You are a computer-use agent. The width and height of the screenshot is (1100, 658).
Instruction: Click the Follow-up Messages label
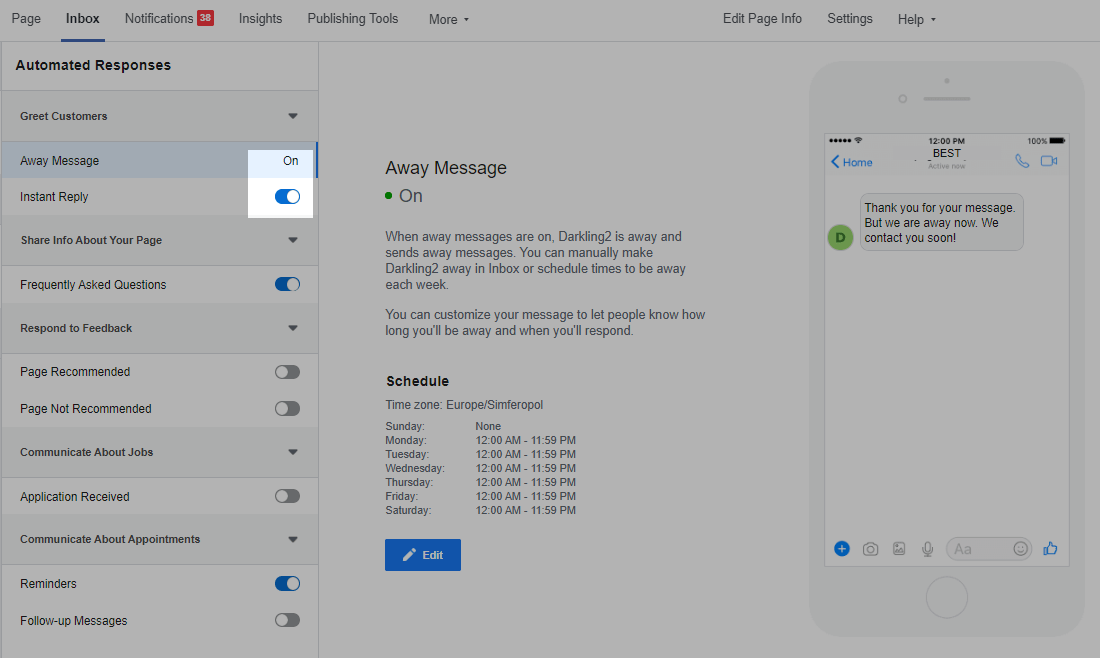pos(74,621)
